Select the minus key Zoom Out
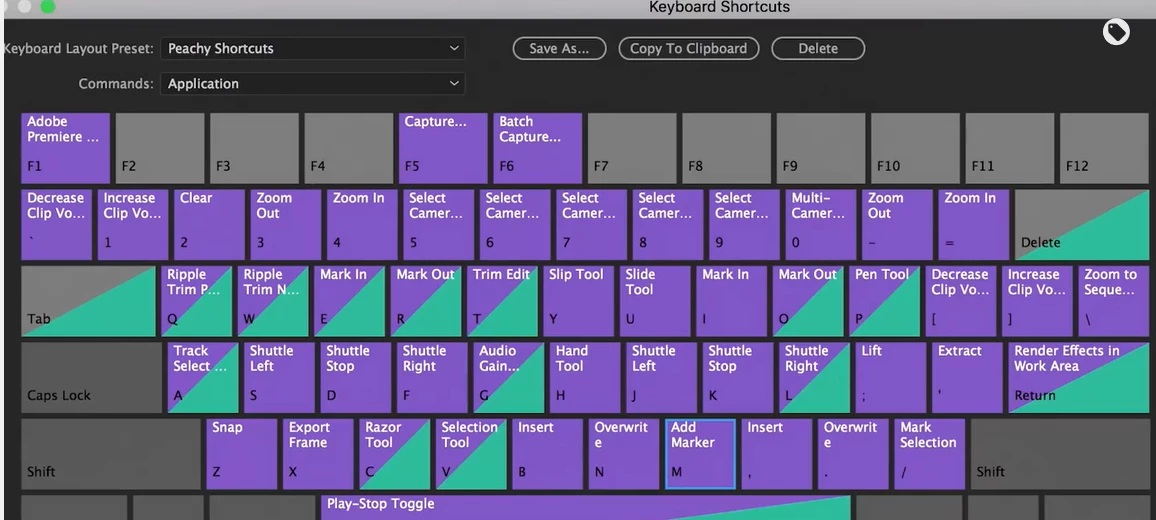 pyautogui.click(x=897, y=225)
